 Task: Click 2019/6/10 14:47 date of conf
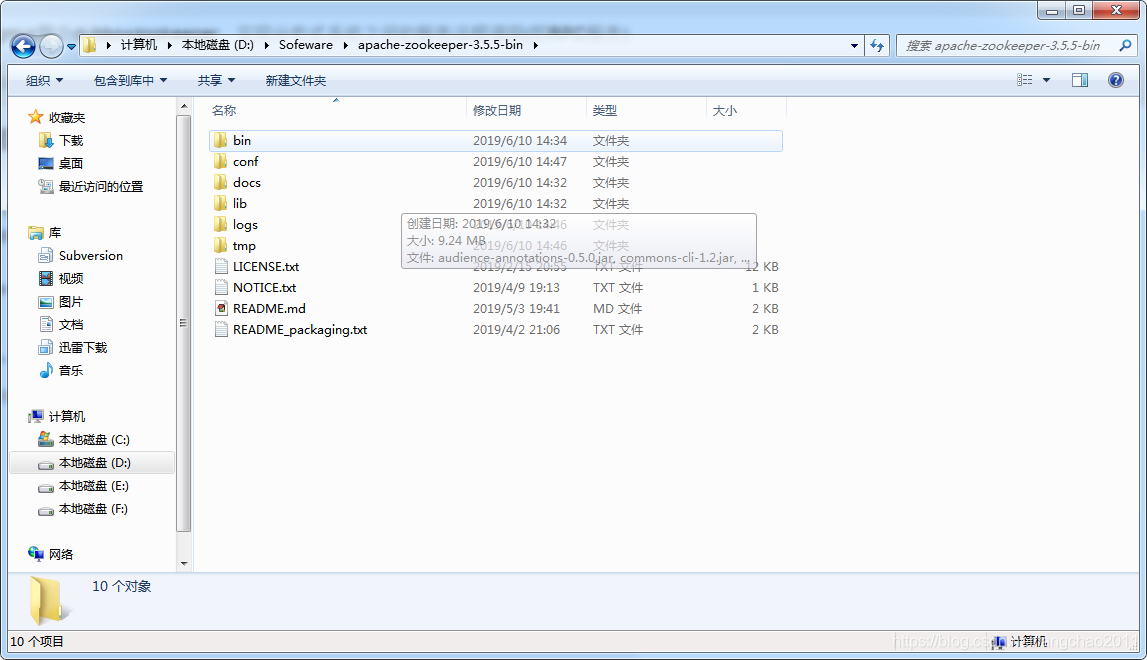point(519,162)
